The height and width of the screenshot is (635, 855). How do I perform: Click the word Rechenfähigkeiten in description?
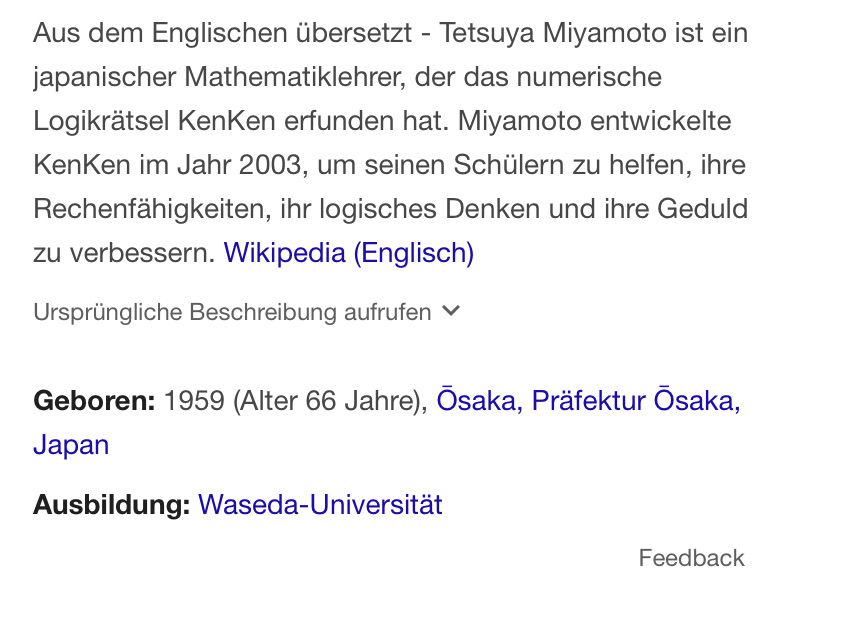click(x=152, y=209)
